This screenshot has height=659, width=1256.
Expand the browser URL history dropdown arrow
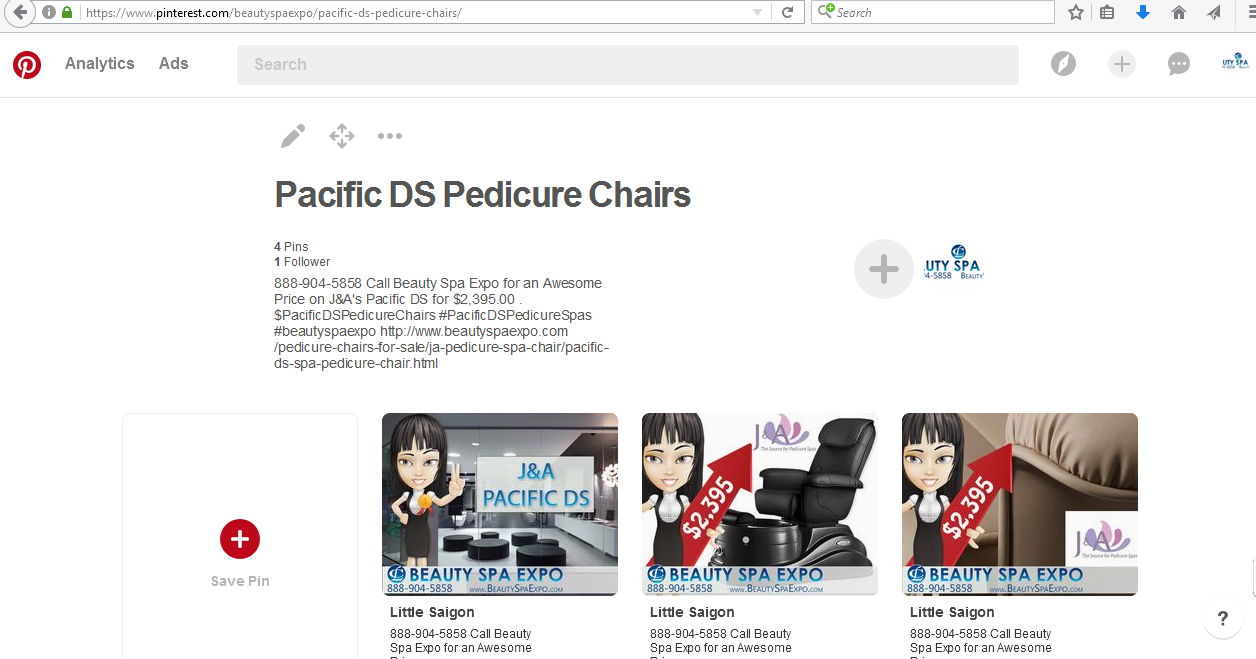757,13
